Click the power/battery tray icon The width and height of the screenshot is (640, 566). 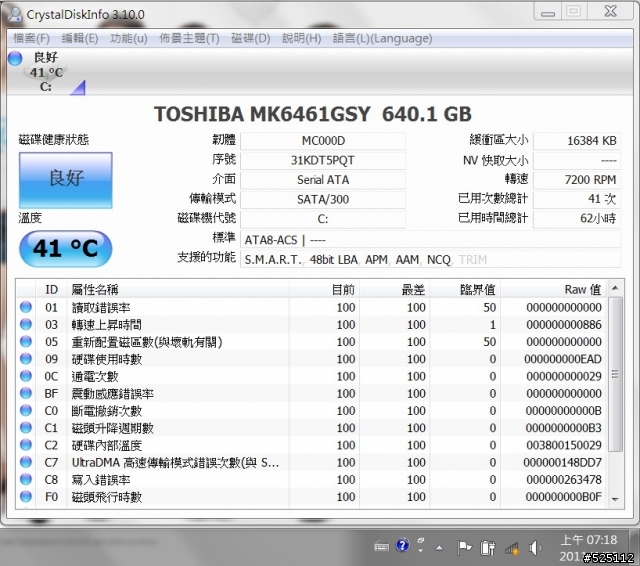pos(487,548)
